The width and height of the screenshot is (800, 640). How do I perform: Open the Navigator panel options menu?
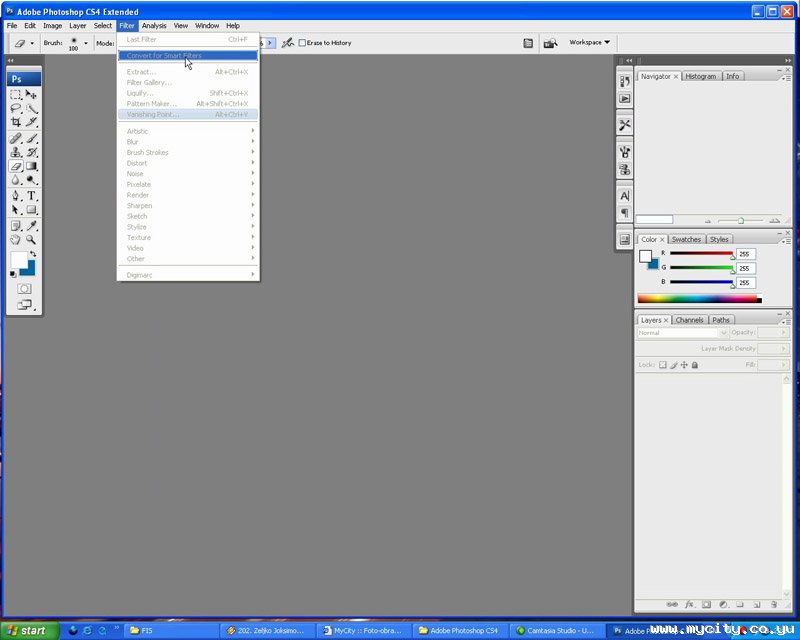pos(786,78)
